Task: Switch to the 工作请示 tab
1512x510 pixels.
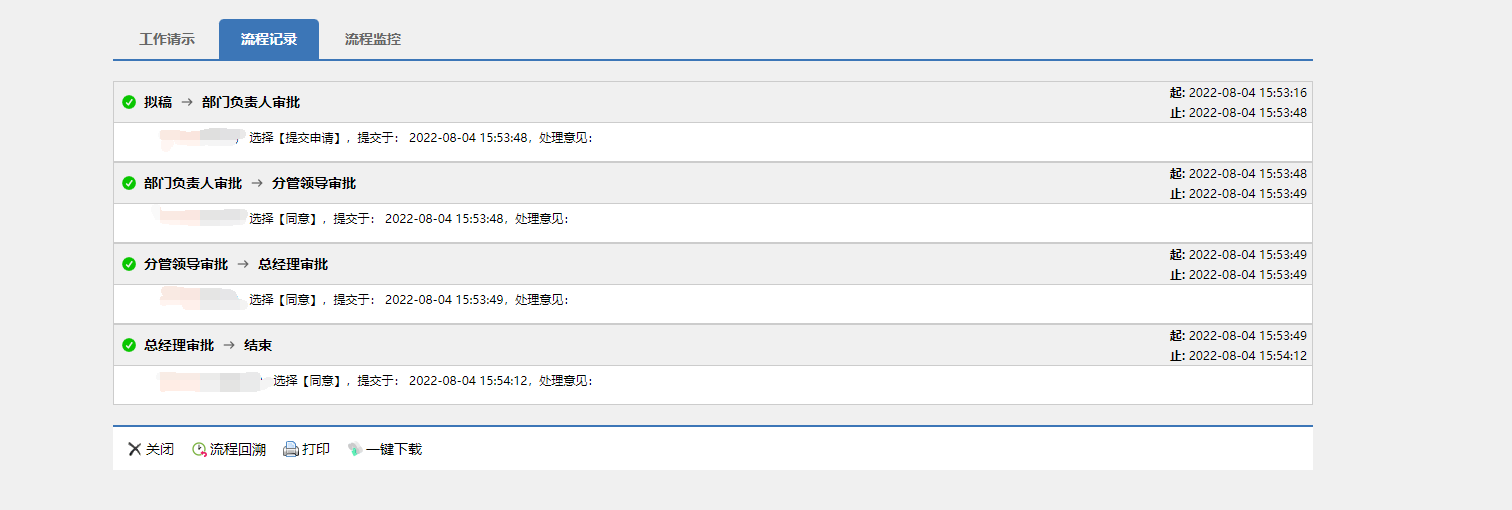Action: pyautogui.click(x=167, y=40)
